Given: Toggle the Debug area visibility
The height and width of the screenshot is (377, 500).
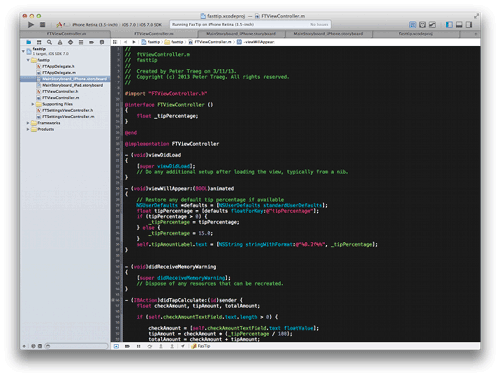Looking at the screenshot, I should pyautogui.click(x=459, y=25).
